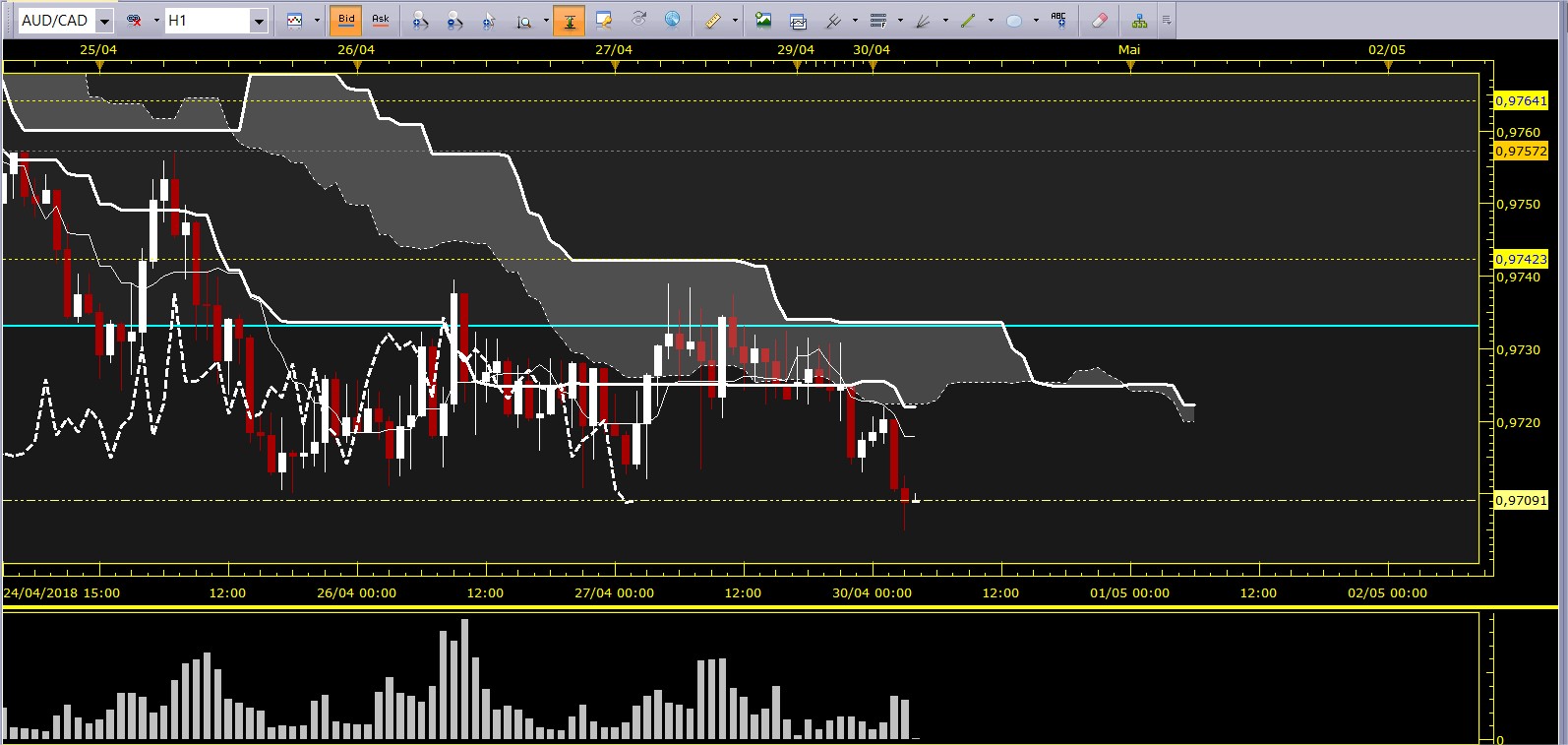
Task: Click the 02/05 00:00 time label
Action: coord(1388,592)
